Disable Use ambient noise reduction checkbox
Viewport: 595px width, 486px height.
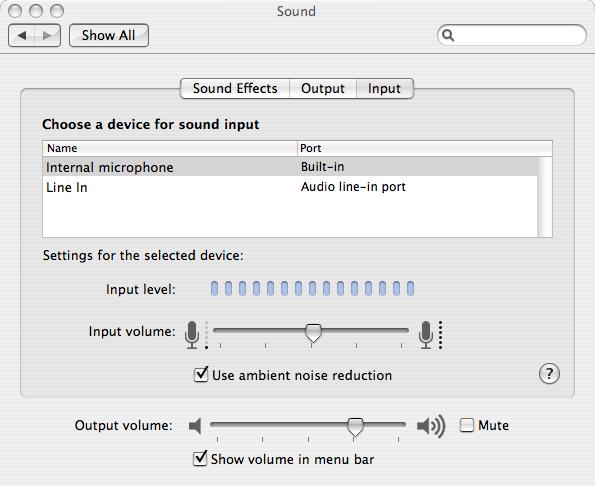coord(201,374)
